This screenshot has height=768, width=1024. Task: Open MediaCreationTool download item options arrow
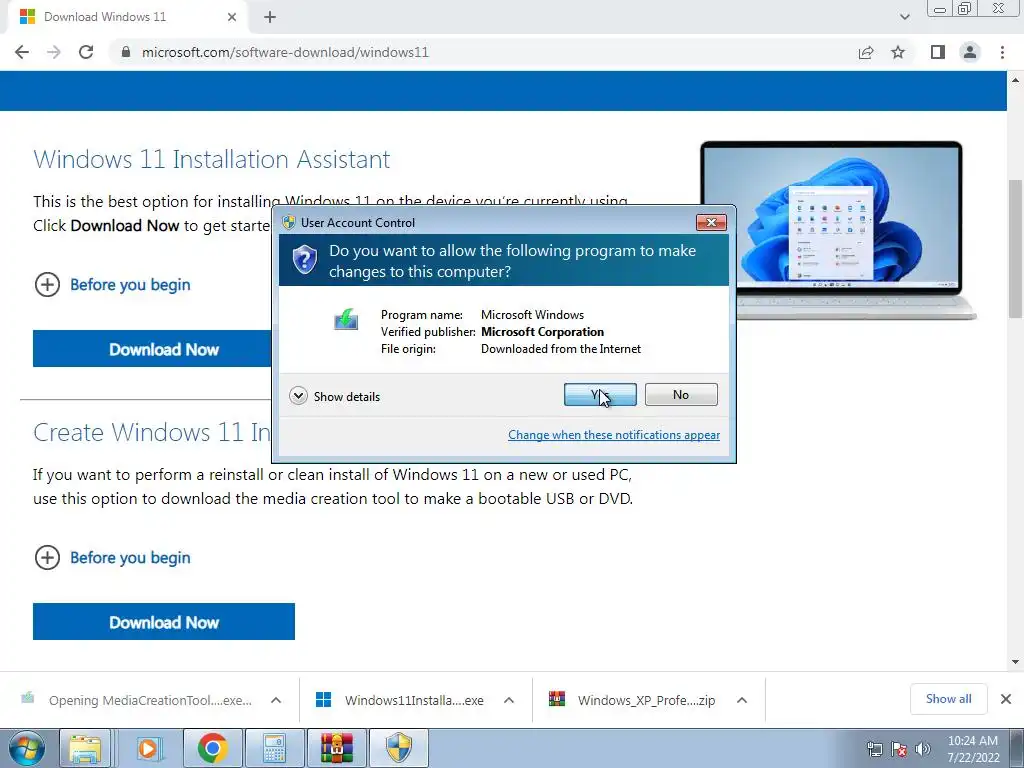click(276, 700)
